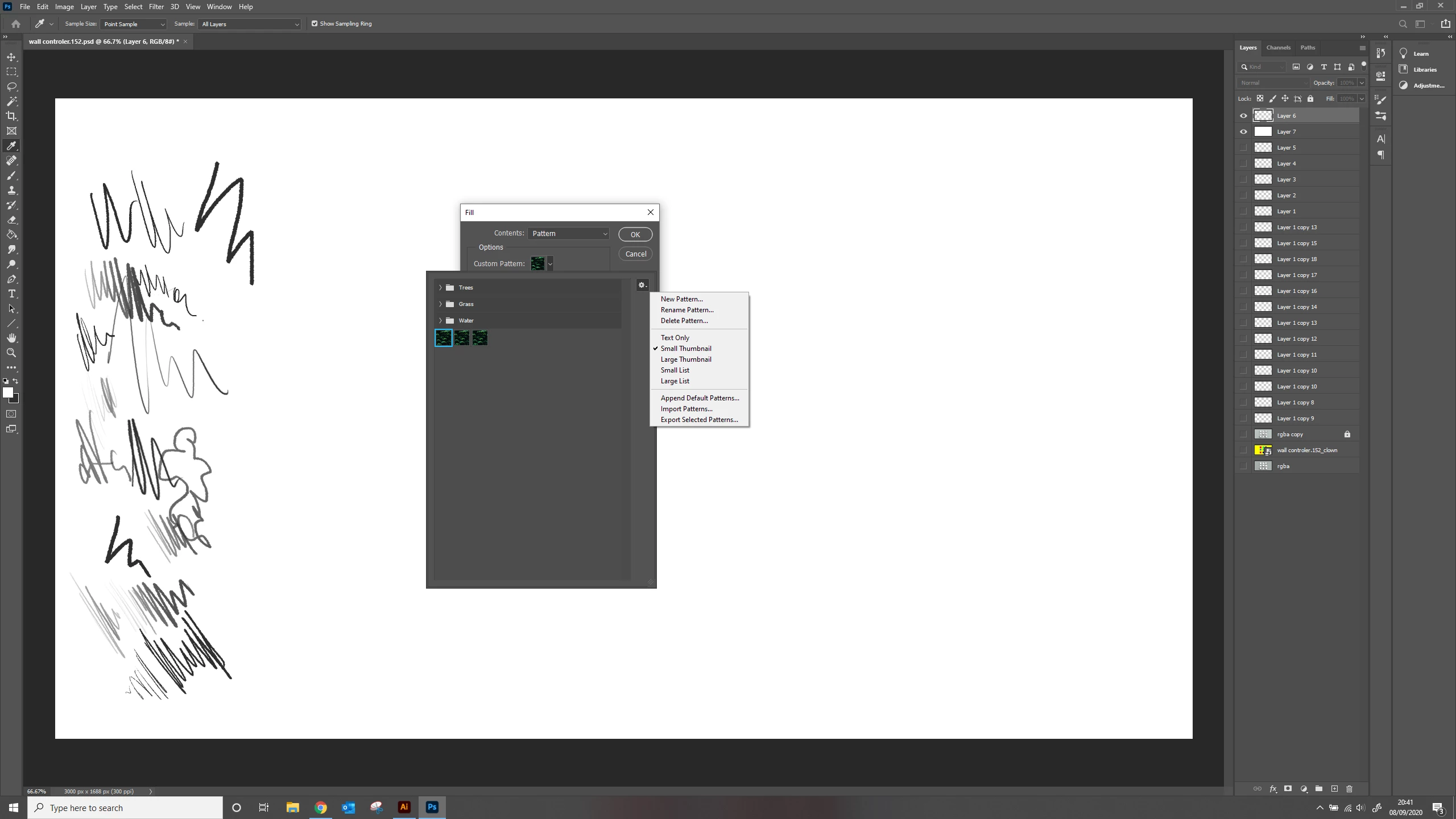This screenshot has height=819, width=1456.
Task: Click Cancel in the Fill dialog
Action: pos(635,254)
